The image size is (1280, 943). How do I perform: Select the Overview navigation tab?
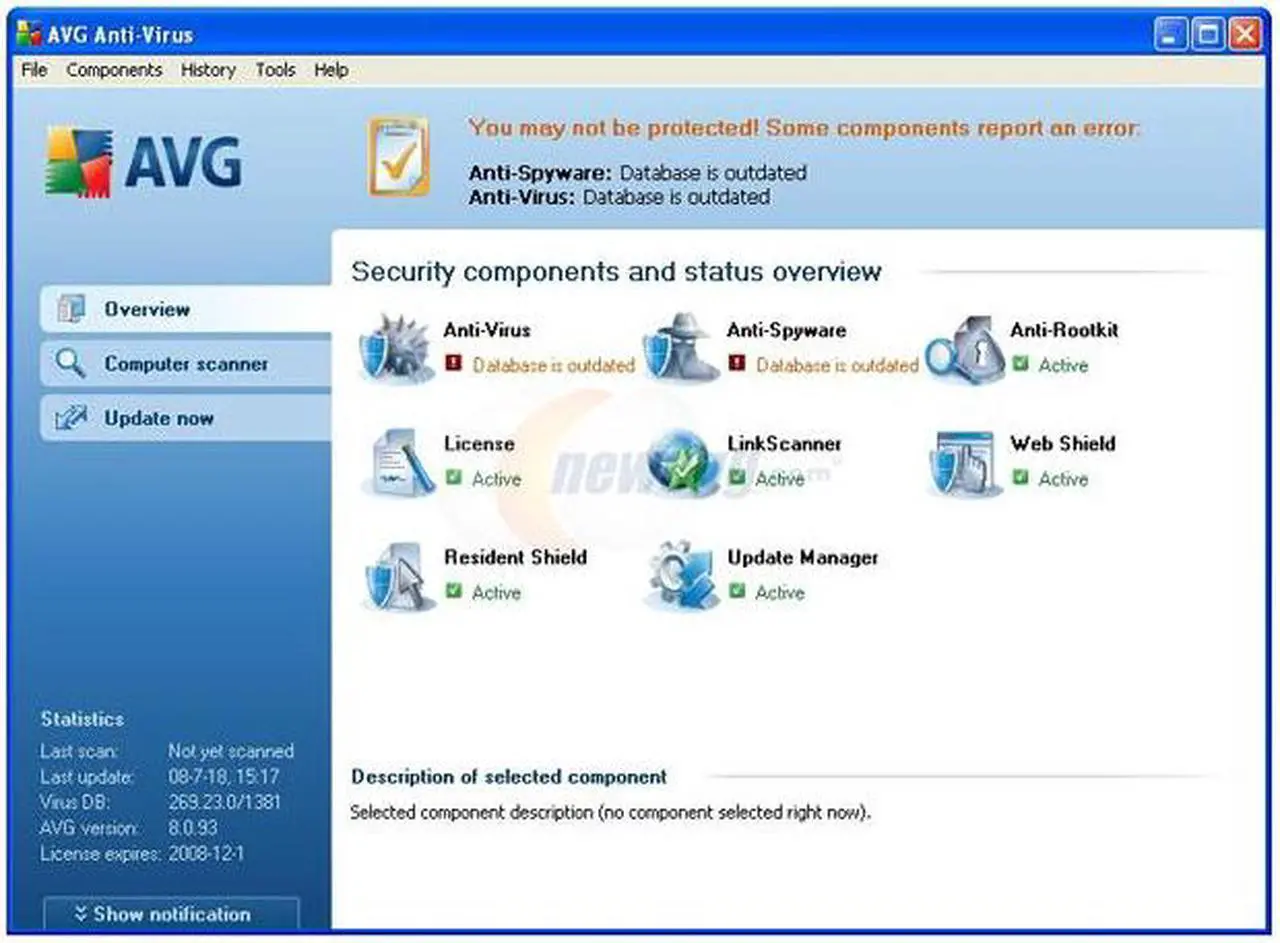tap(186, 309)
